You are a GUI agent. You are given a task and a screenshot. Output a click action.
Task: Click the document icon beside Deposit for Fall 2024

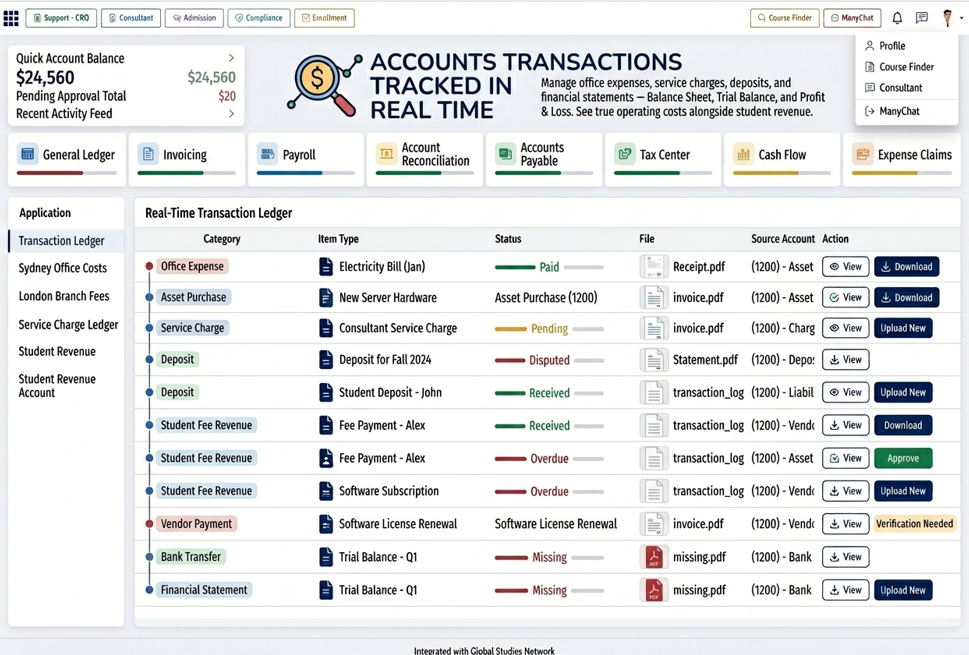click(x=326, y=360)
